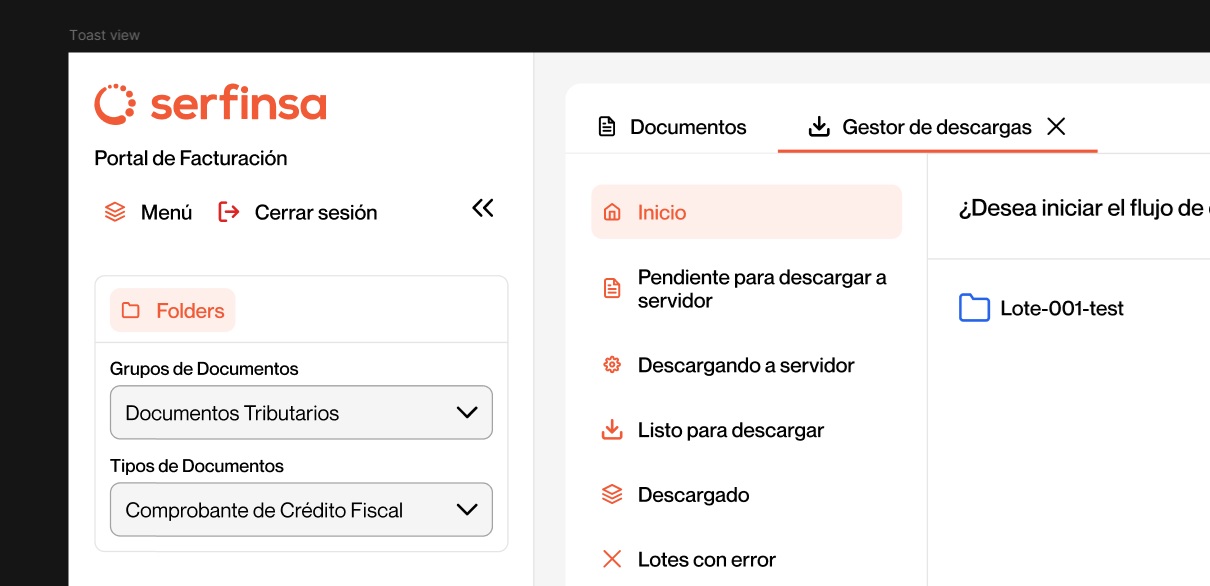This screenshot has height=586, width=1210.
Task: Open the Descargado section
Action: (x=693, y=495)
